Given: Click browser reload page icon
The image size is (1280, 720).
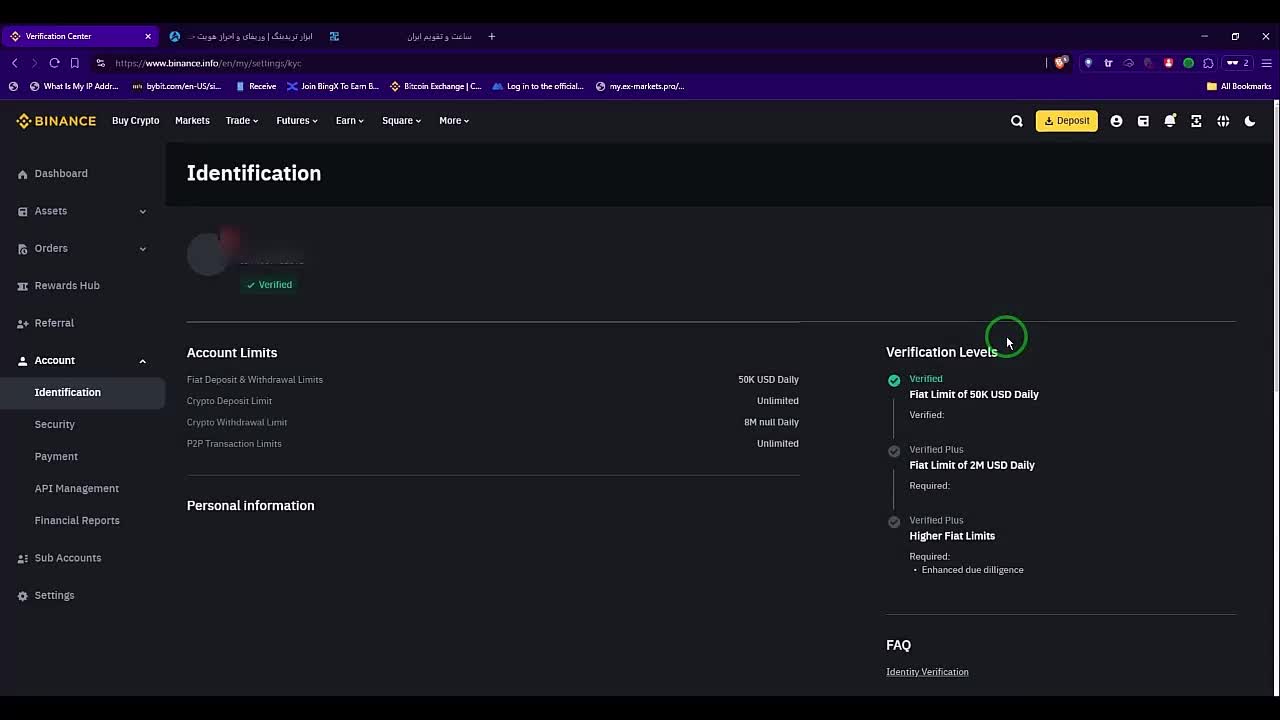Looking at the screenshot, I should pos(54,63).
